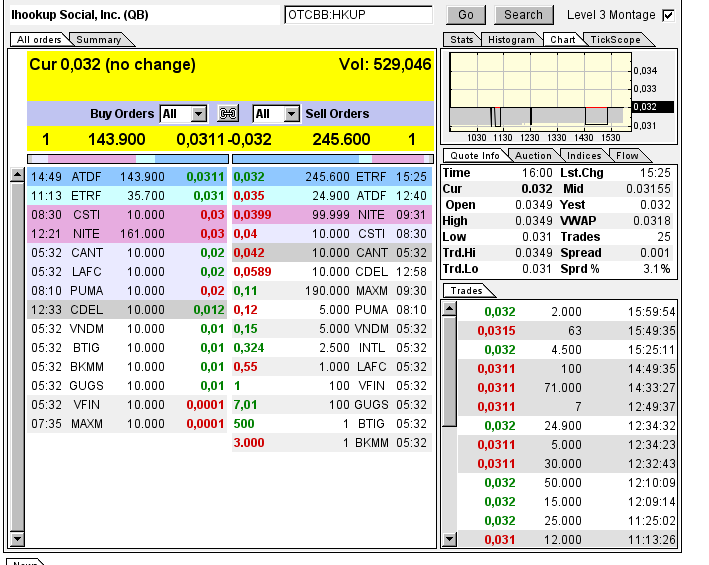
Task: Click the link icon between Buy and Sell filters
Action: tap(229, 114)
